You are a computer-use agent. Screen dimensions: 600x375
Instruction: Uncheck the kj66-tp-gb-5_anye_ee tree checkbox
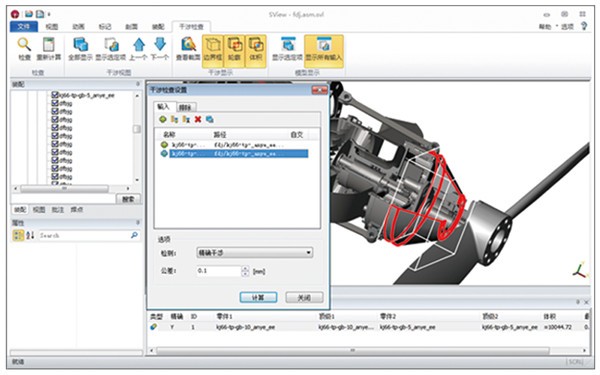tap(55, 95)
